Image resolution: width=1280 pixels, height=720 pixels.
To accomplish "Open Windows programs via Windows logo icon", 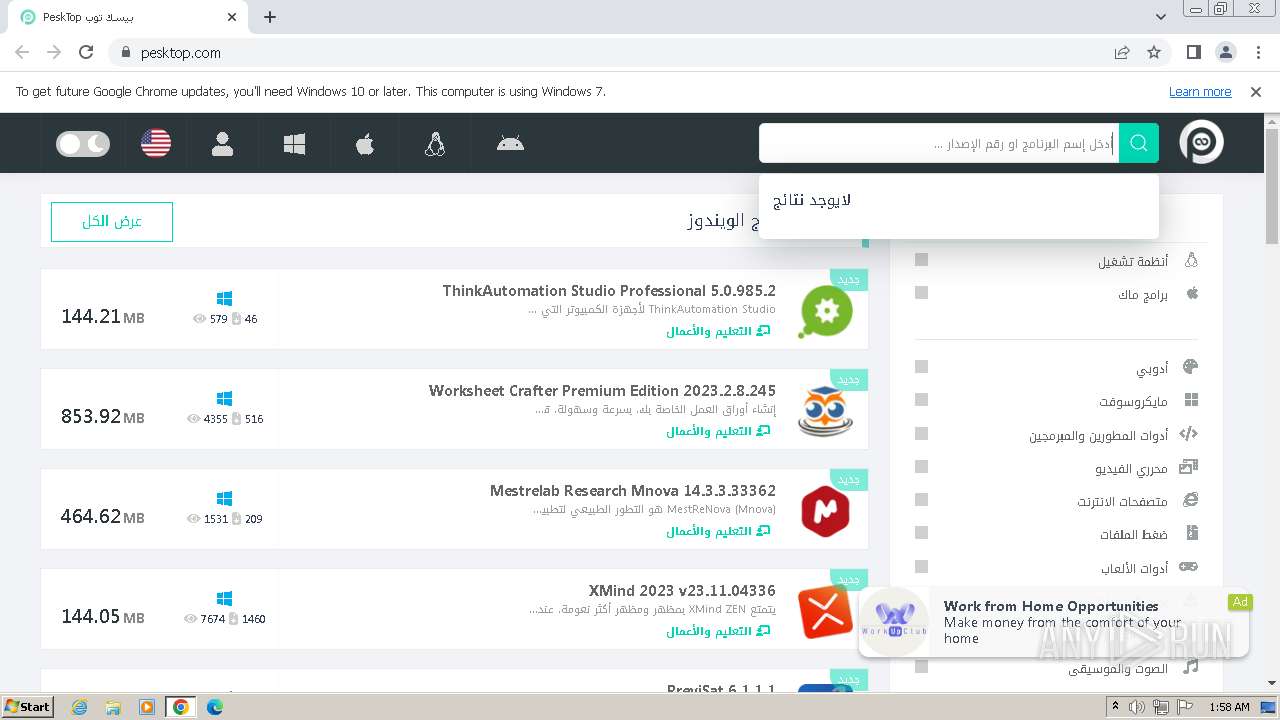I will click(294, 144).
